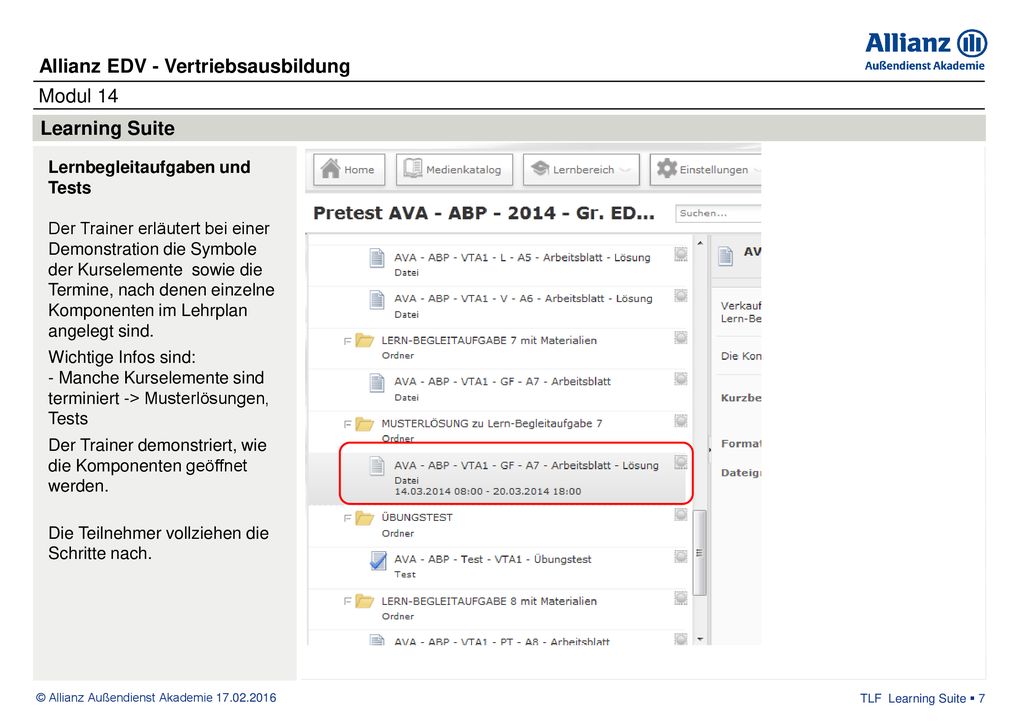The width and height of the screenshot is (1024, 724).
Task: Click date range 14.03.2014 08:00 - 20.03.2014 18:00
Action: pos(487,492)
